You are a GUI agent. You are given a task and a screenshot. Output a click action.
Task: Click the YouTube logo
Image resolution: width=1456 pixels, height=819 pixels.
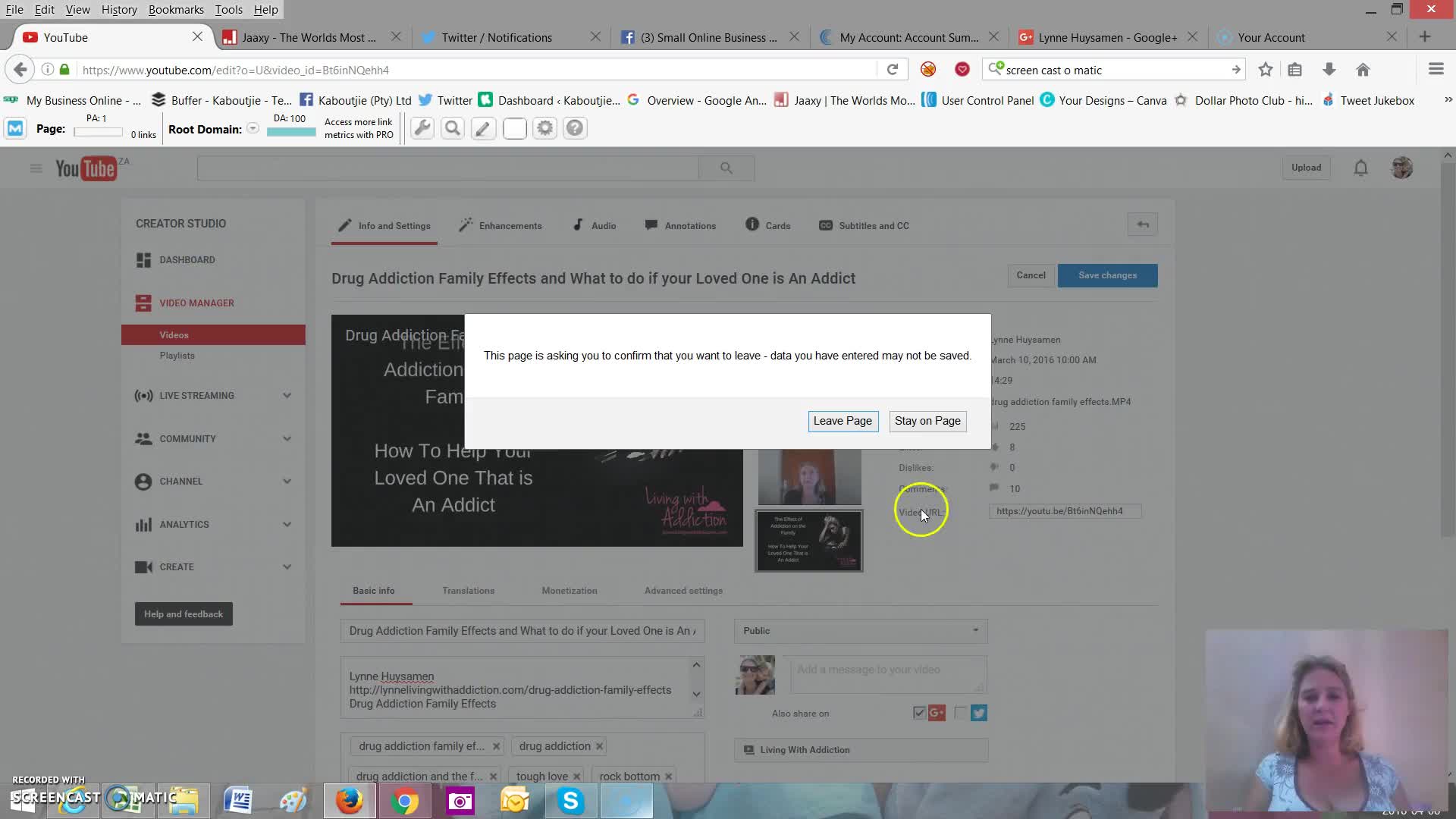86,168
